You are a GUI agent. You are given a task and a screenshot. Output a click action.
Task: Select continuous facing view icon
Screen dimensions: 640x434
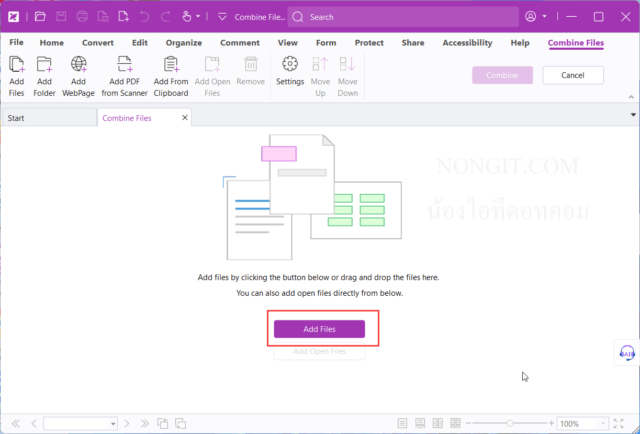455,423
